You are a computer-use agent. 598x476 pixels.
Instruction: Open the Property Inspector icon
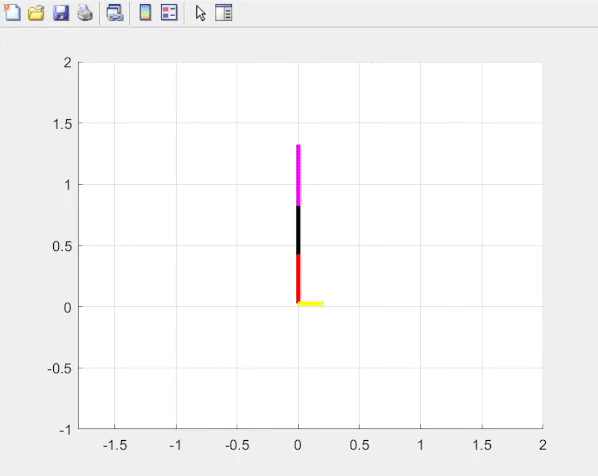point(223,13)
